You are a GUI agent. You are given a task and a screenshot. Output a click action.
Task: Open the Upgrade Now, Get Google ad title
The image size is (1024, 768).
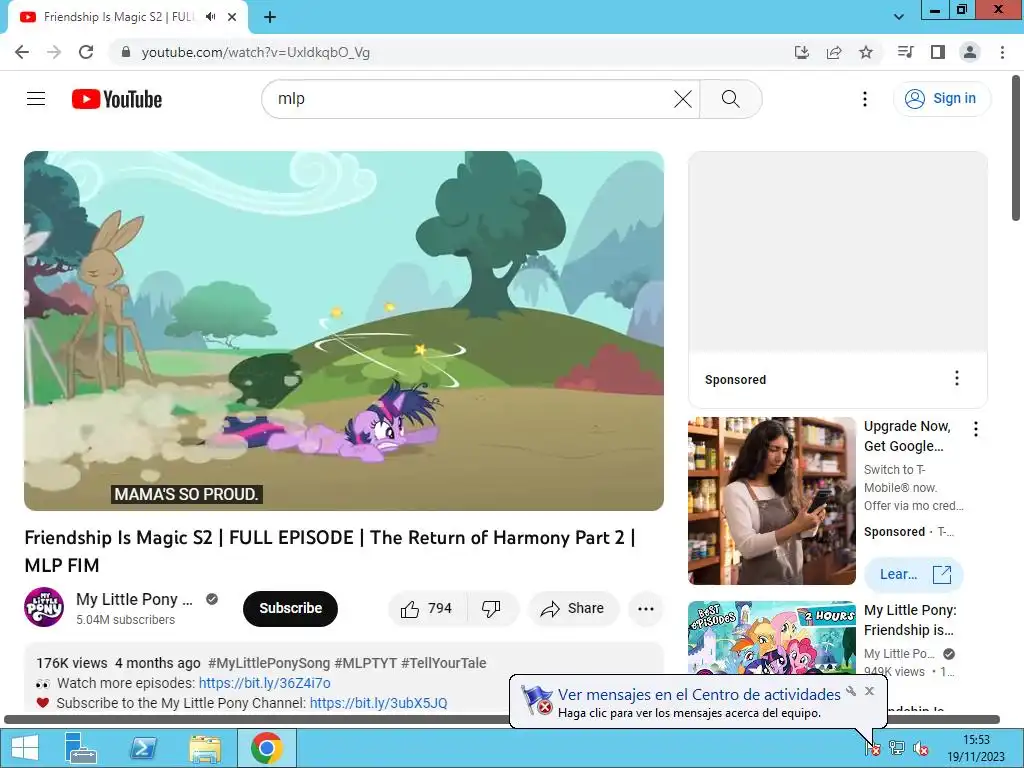pos(906,436)
